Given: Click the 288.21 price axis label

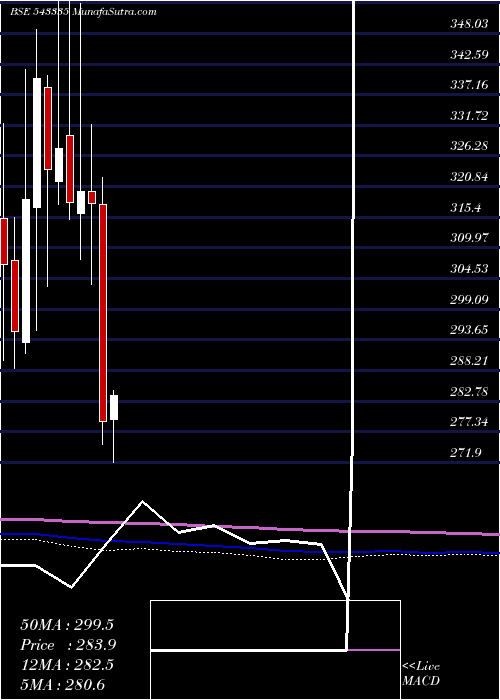Looking at the screenshot, I should point(470,360).
